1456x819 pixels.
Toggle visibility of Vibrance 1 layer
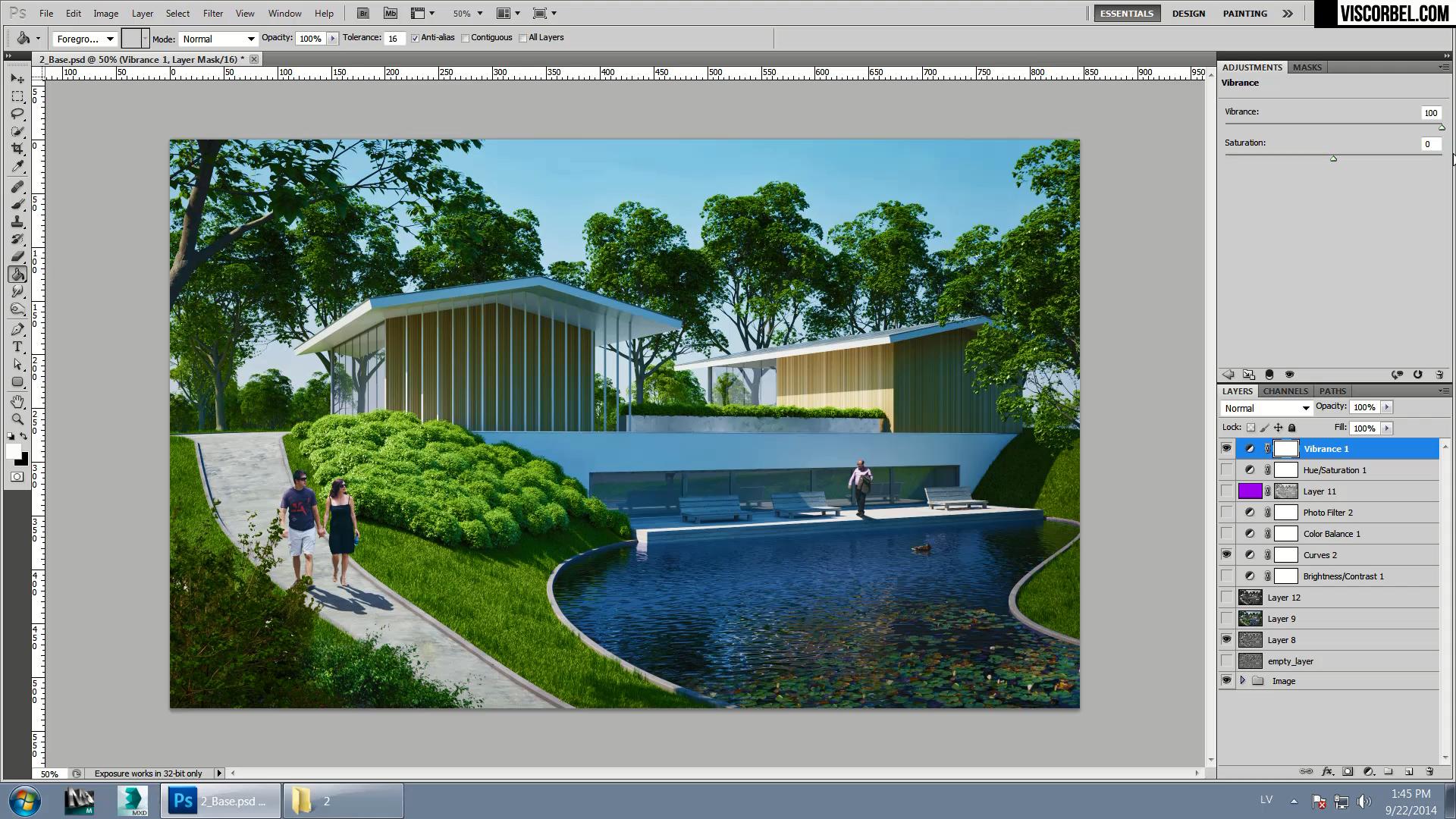1227,448
